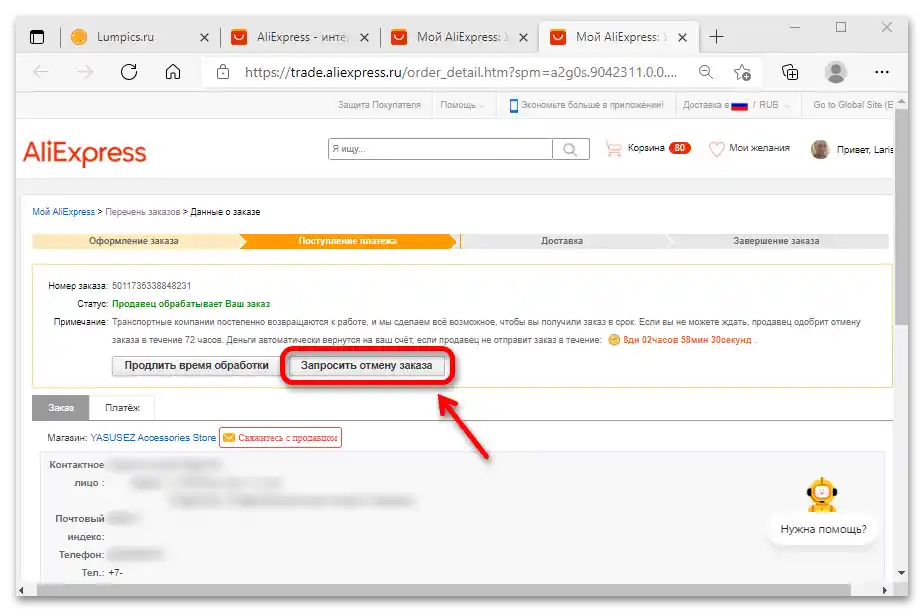Select order number 5011735338848231 text
924x612 pixels.
coord(151,286)
